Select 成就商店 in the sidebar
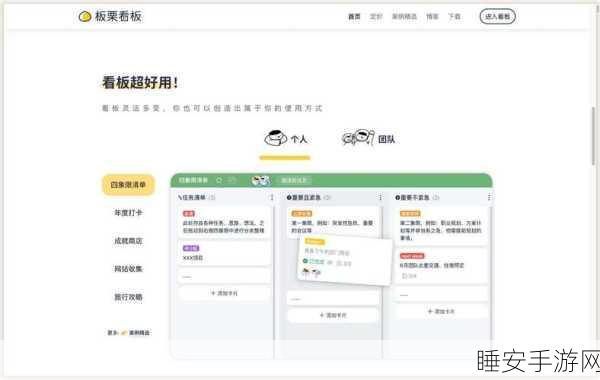 pyautogui.click(x=128, y=241)
